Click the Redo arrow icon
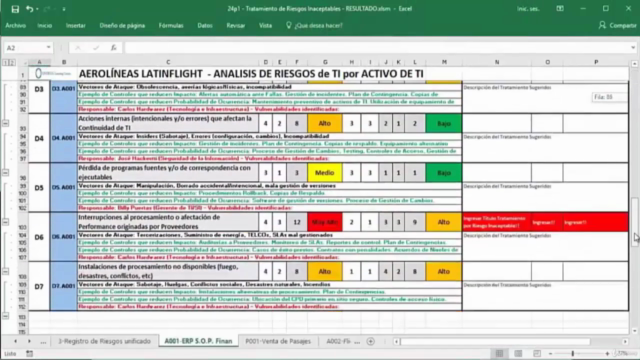 point(47,9)
